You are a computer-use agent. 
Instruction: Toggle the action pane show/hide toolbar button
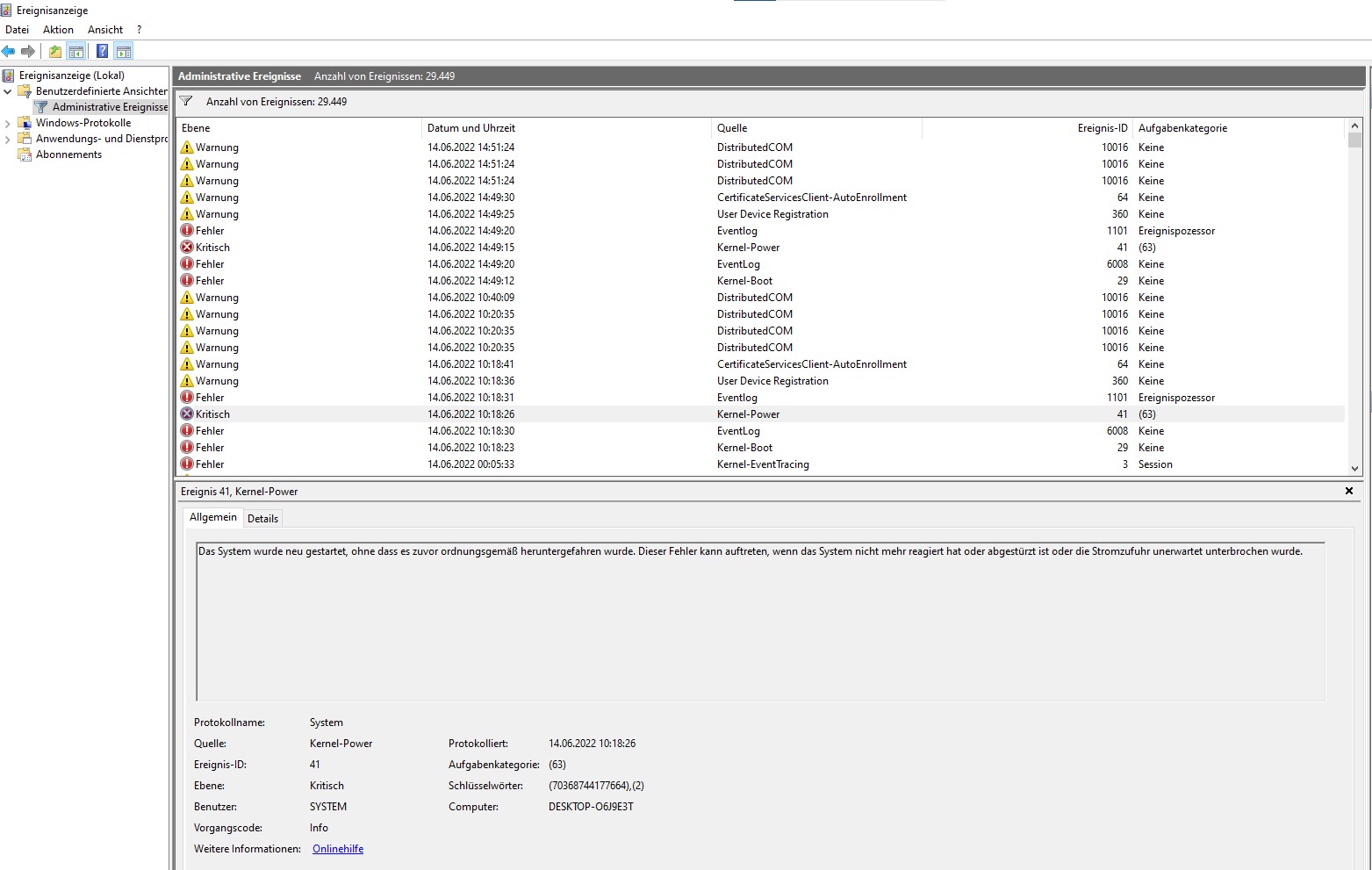pyautogui.click(x=124, y=51)
